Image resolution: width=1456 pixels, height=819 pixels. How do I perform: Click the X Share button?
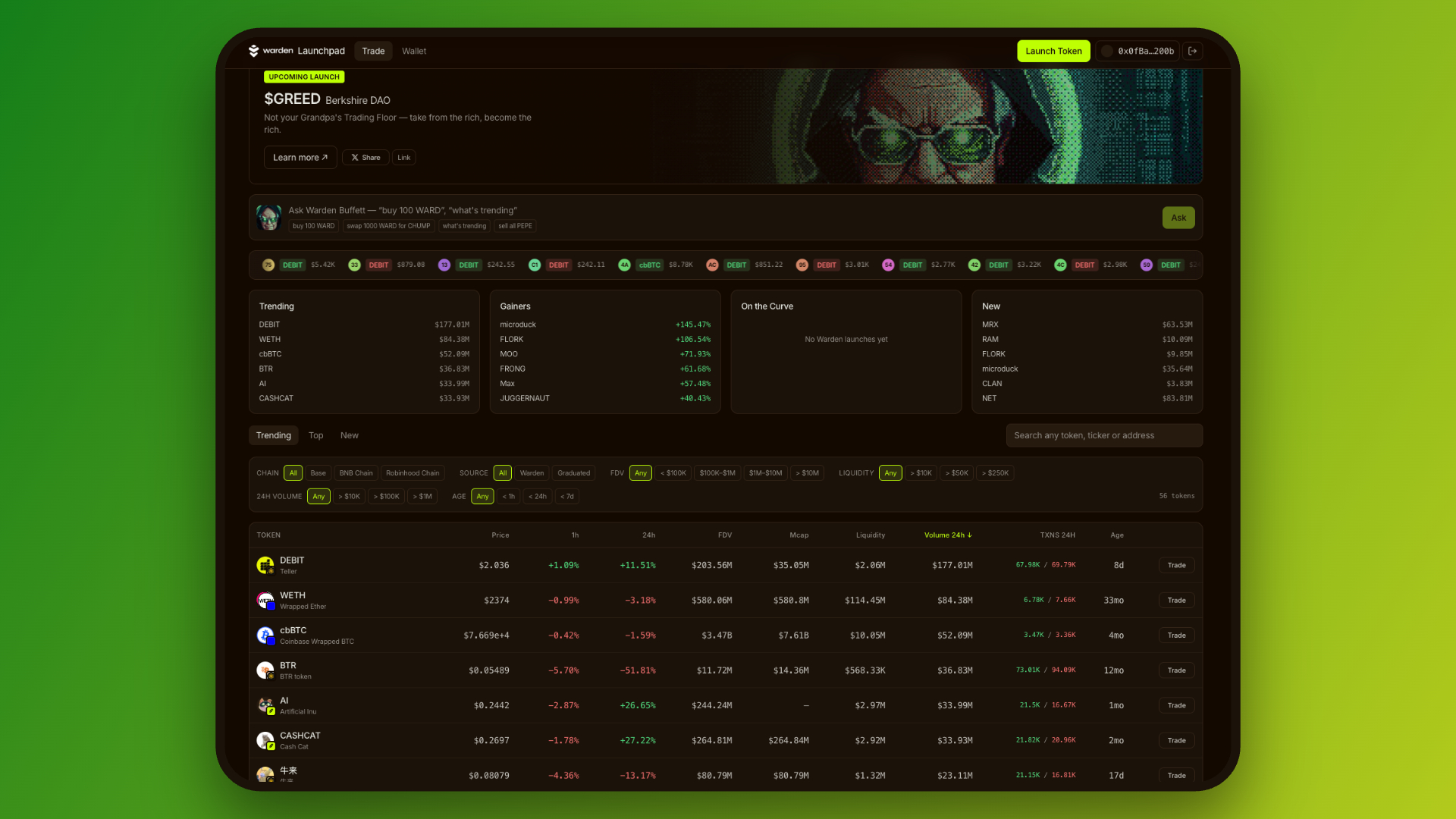click(366, 158)
